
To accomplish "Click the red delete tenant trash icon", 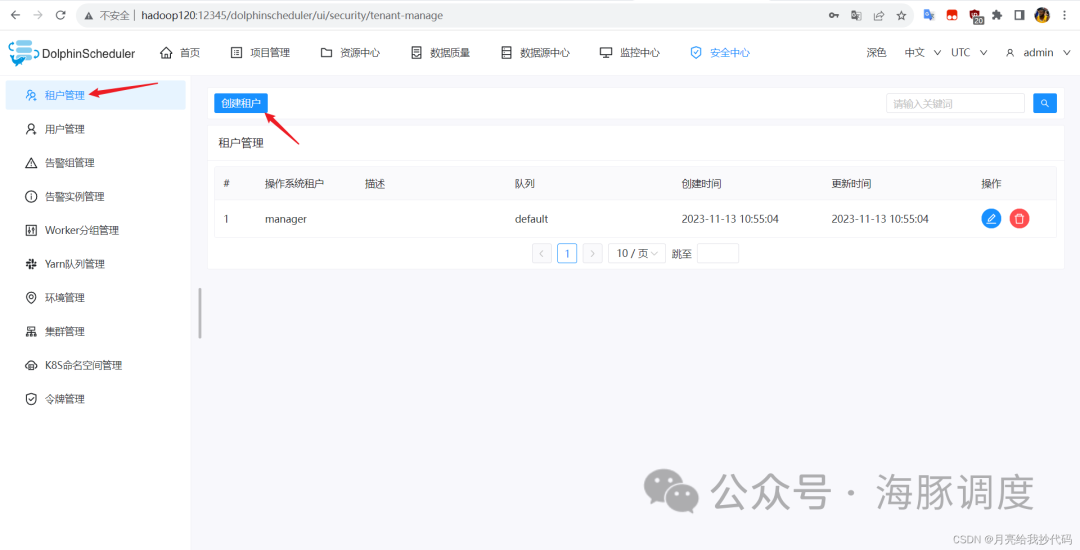I will tap(1019, 219).
